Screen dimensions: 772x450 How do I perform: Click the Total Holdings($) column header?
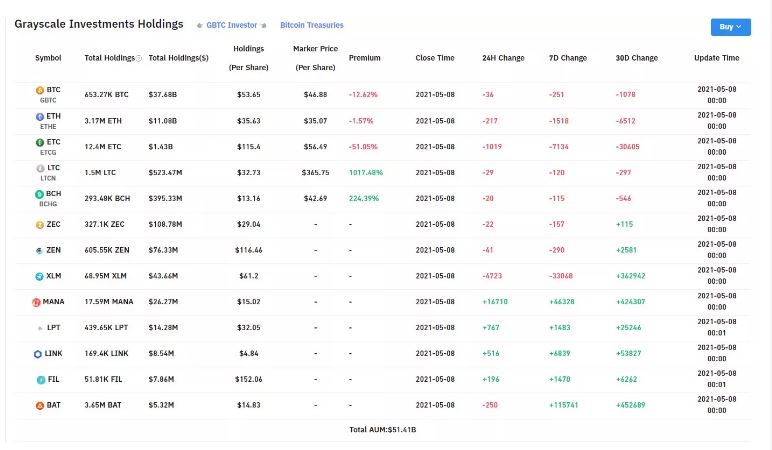pos(179,58)
